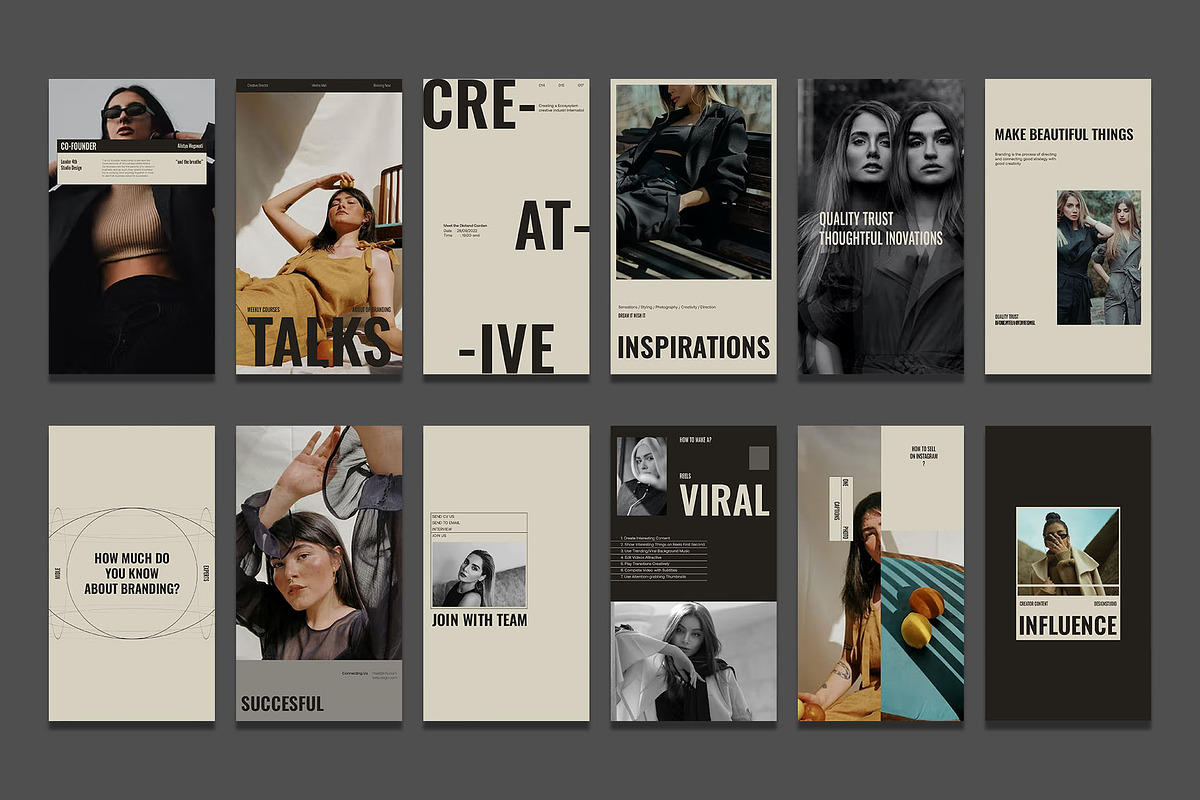Select the woman in beige coat photo above INFLUENCE
Image resolution: width=1200 pixels, height=800 pixels.
click(x=1068, y=551)
